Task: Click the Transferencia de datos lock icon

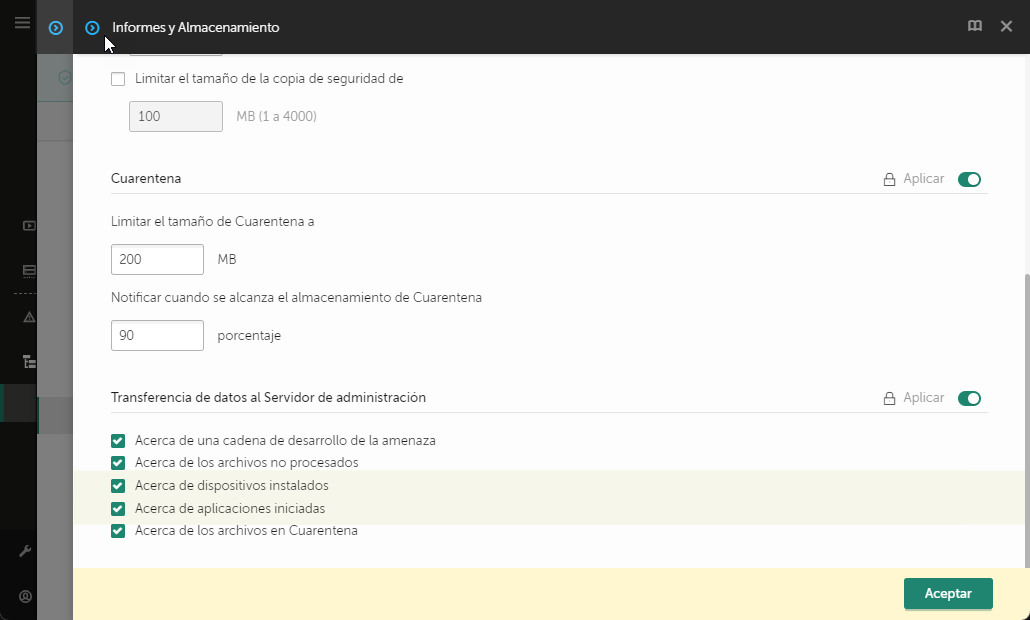Action: [x=889, y=398]
